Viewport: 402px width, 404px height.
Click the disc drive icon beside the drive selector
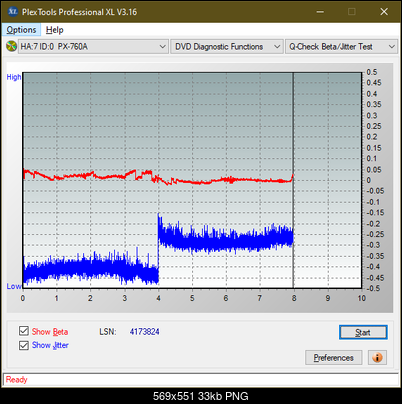11,46
